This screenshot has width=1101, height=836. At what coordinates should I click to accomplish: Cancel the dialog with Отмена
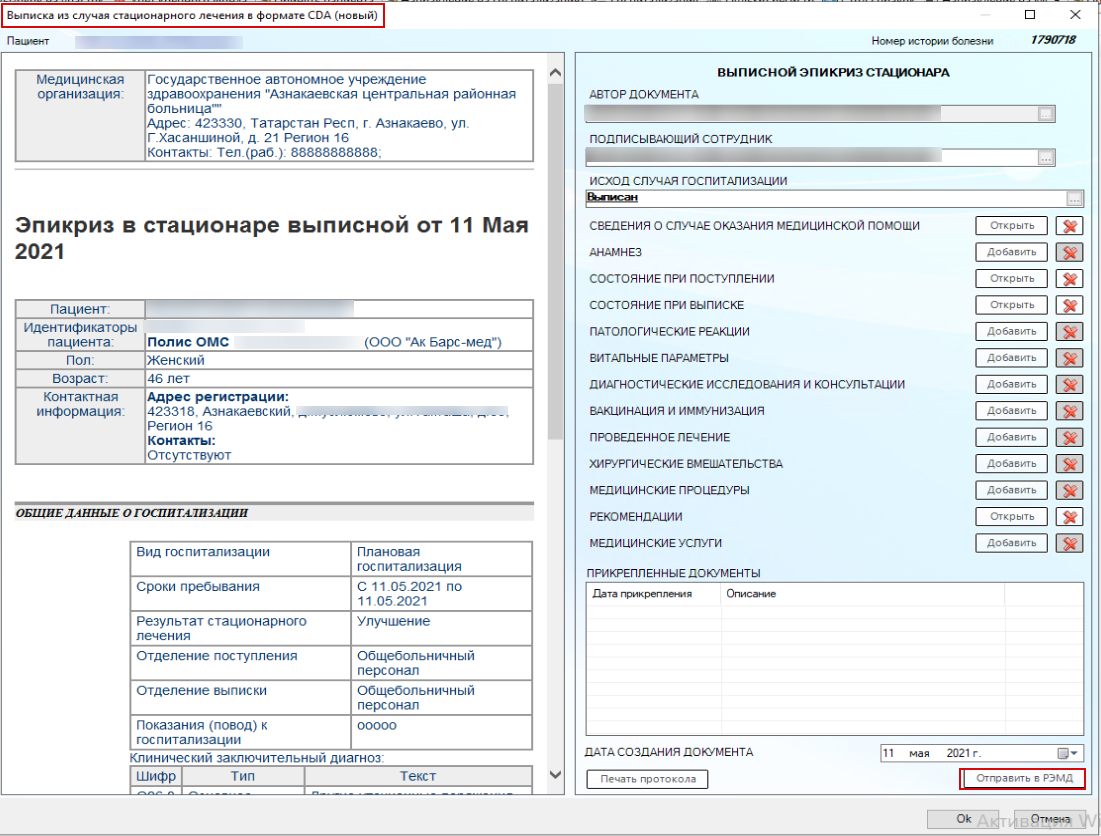1050,819
